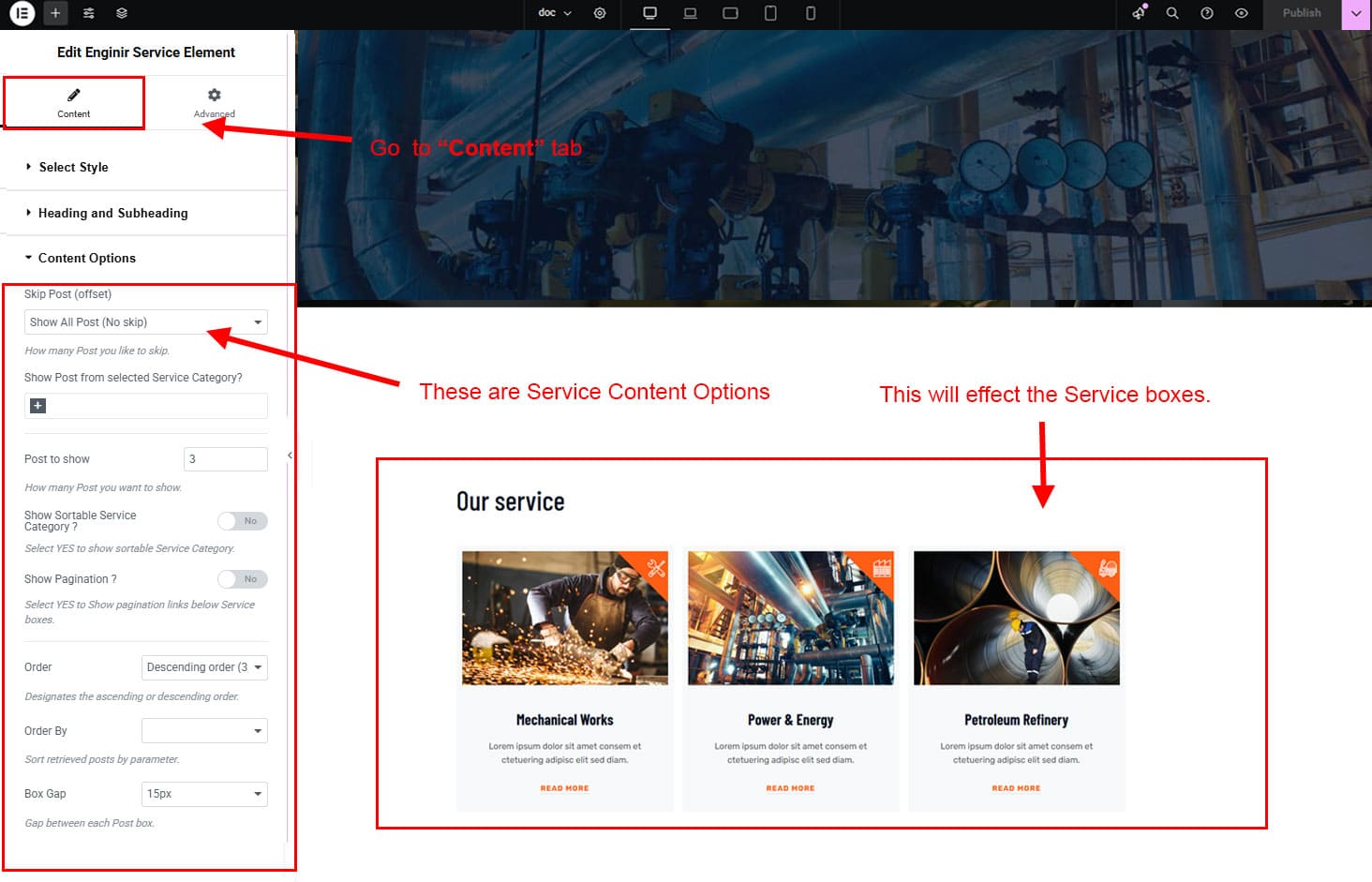
Task: Open the Order By dropdown
Action: [204, 731]
